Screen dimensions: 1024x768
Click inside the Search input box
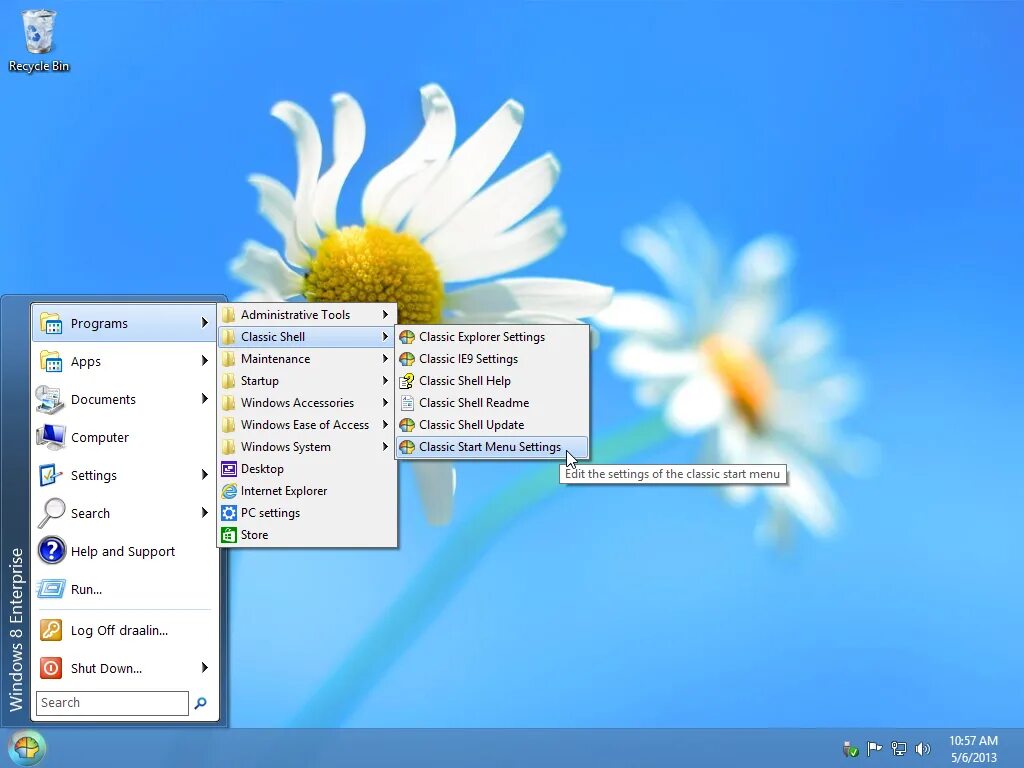coord(110,702)
